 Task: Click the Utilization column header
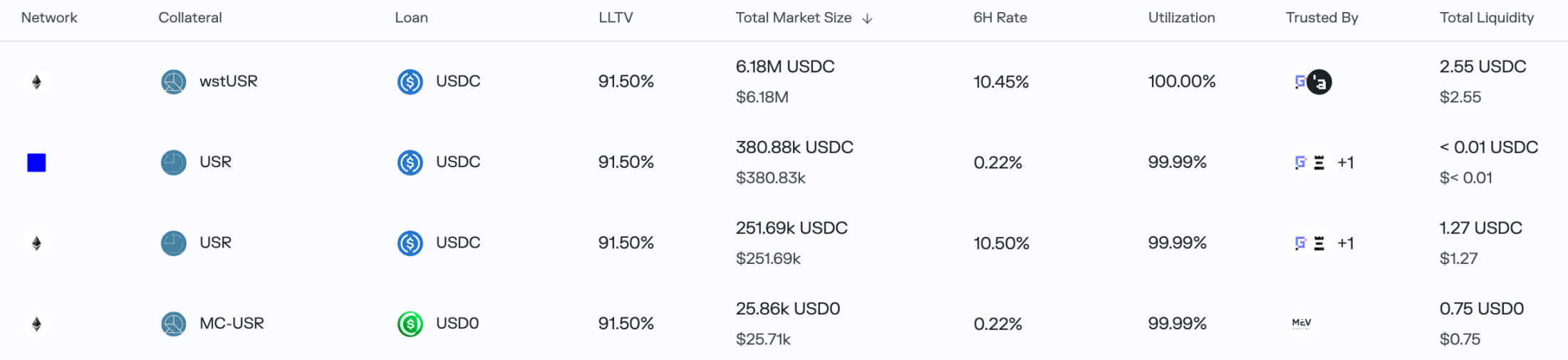1181,18
